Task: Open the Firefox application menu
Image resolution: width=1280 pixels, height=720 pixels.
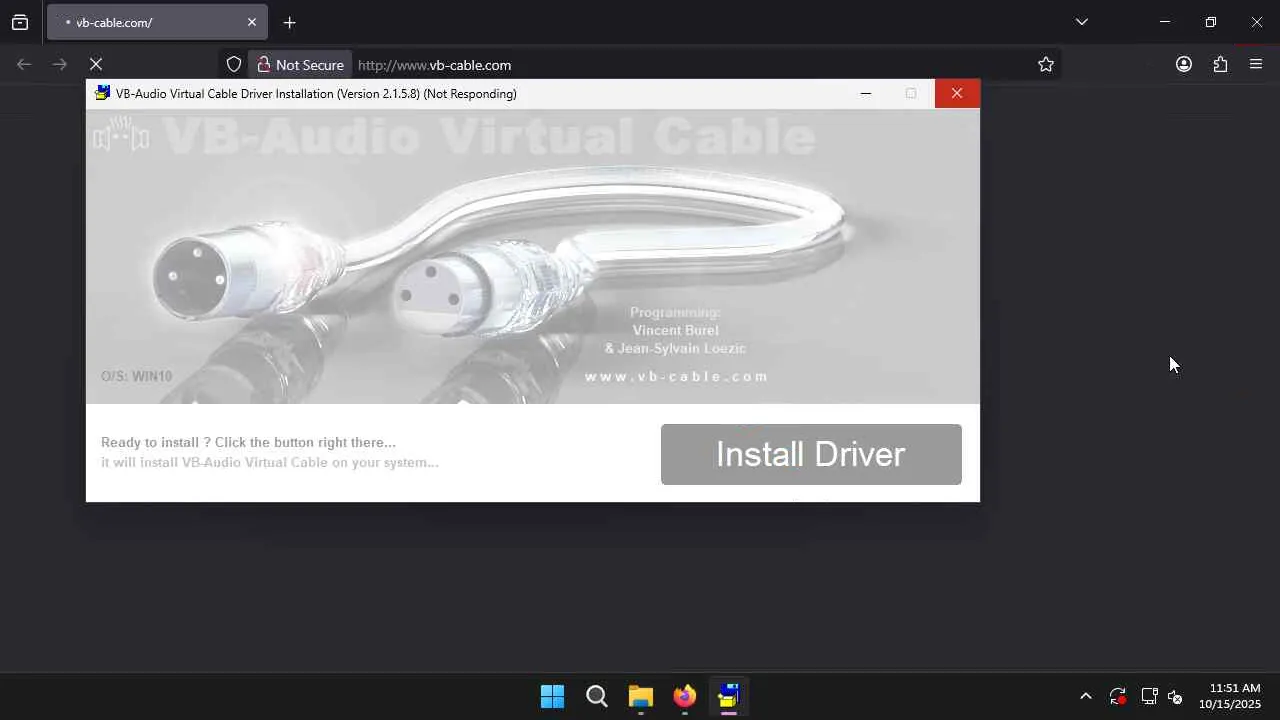Action: point(1256,64)
